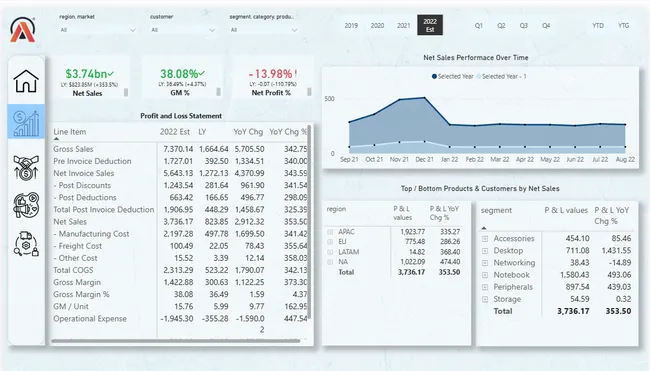Open the Home page icon in sidebar
The image size is (650, 371).
pos(26,81)
